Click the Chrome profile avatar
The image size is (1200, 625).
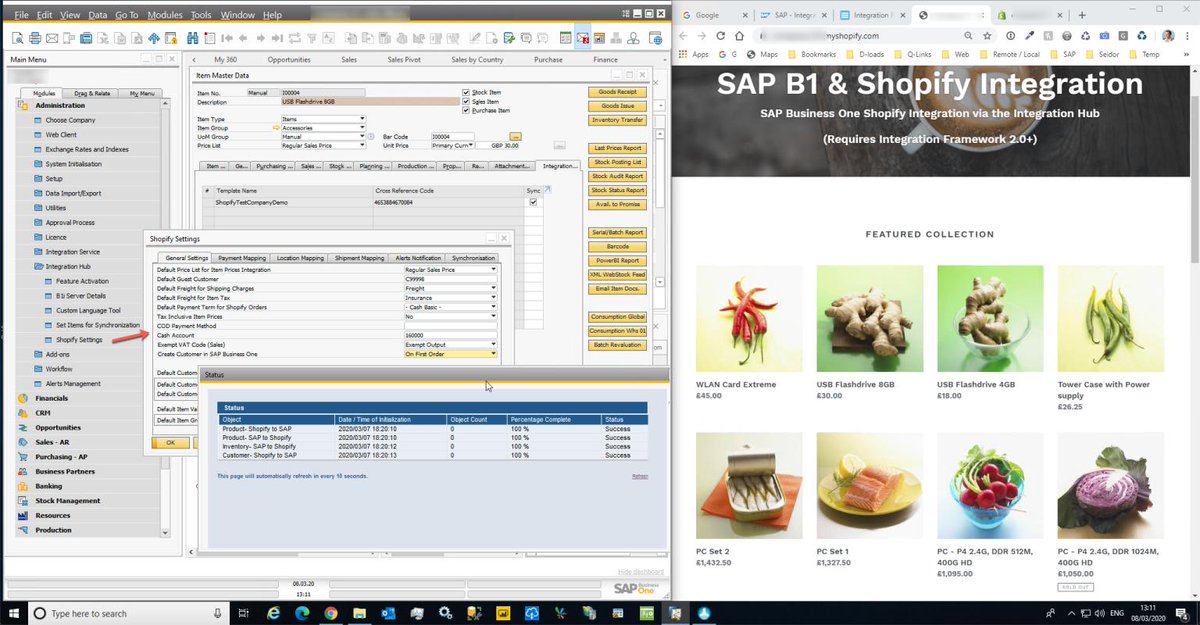[1168, 35]
